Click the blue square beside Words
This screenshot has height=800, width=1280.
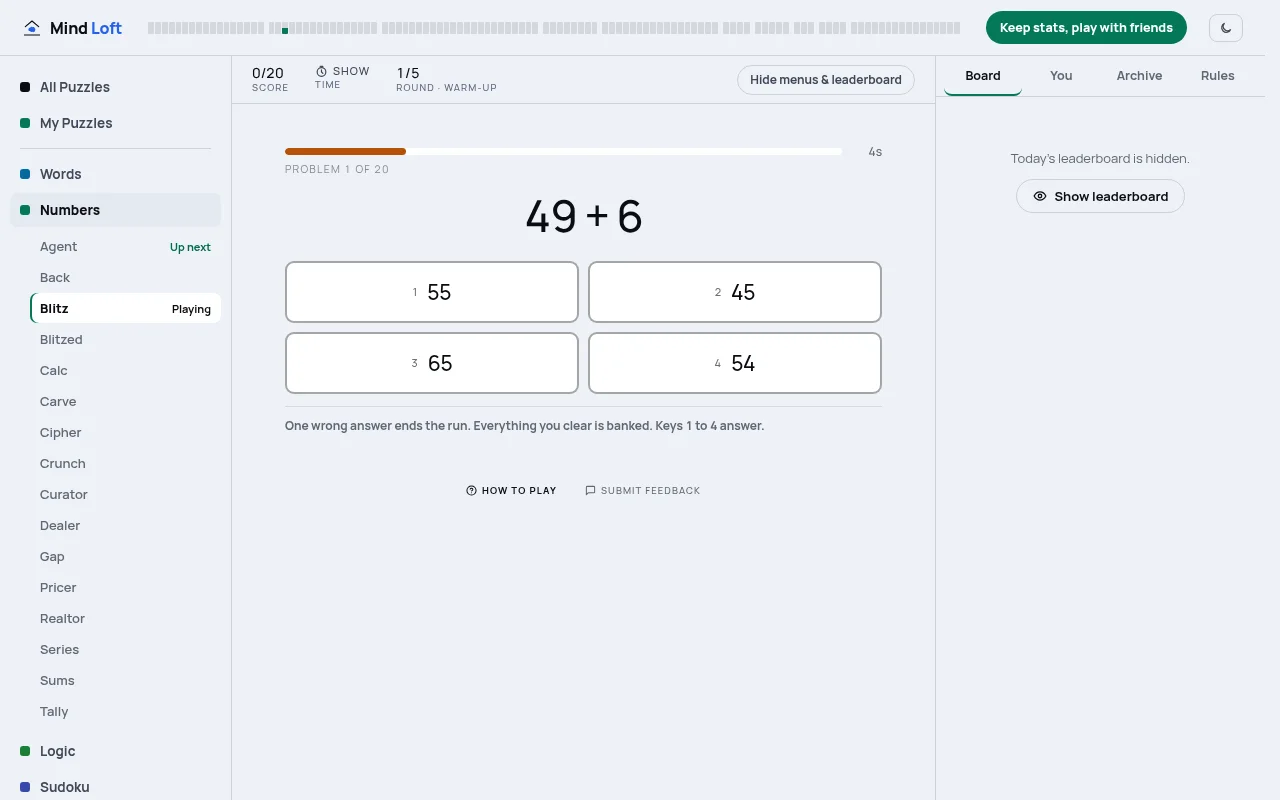click(25, 174)
